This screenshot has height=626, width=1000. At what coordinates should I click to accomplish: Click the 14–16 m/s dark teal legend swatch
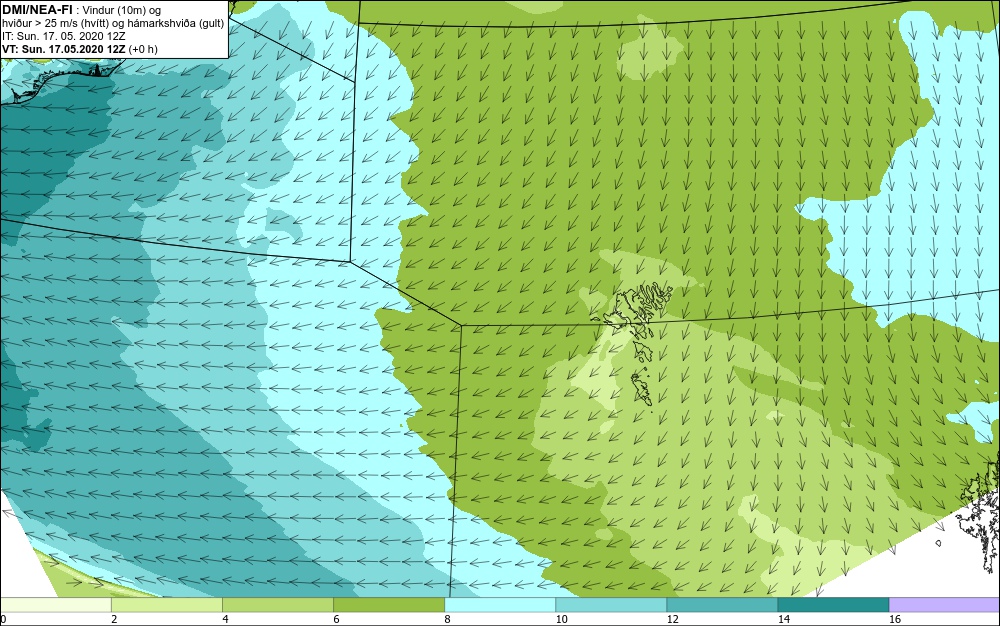(x=833, y=605)
